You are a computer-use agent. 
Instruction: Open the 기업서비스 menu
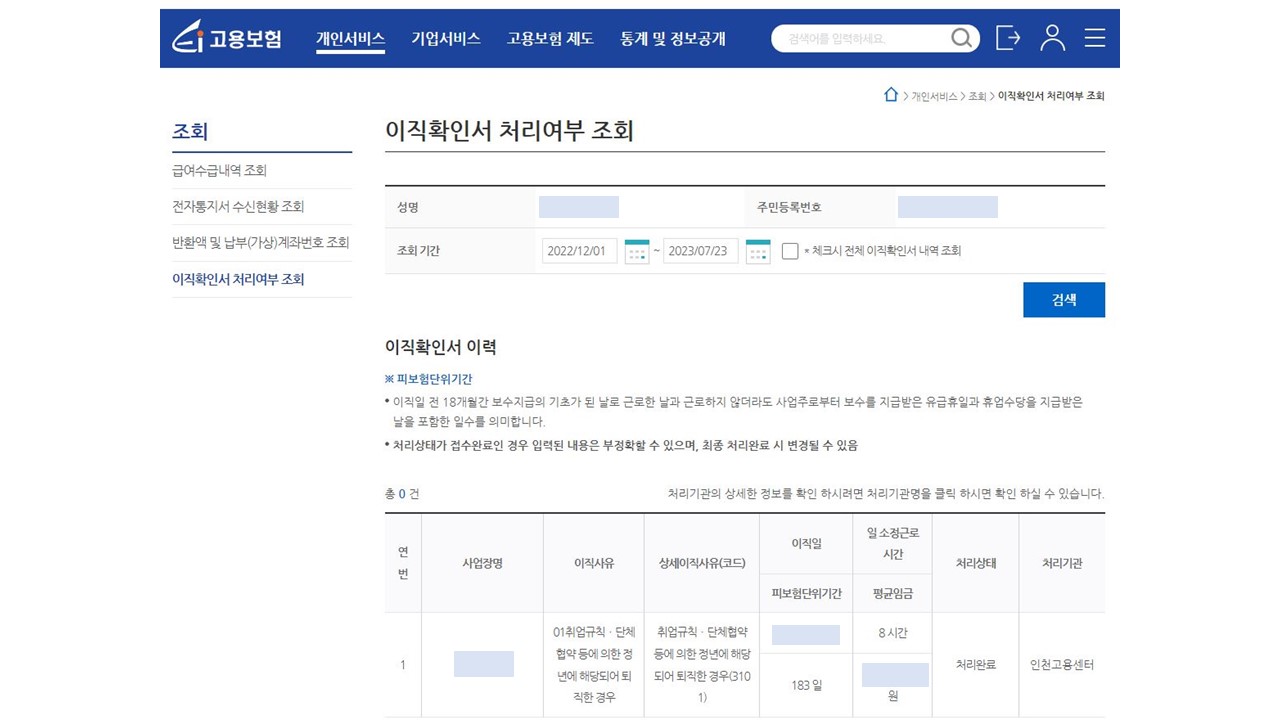tap(446, 39)
